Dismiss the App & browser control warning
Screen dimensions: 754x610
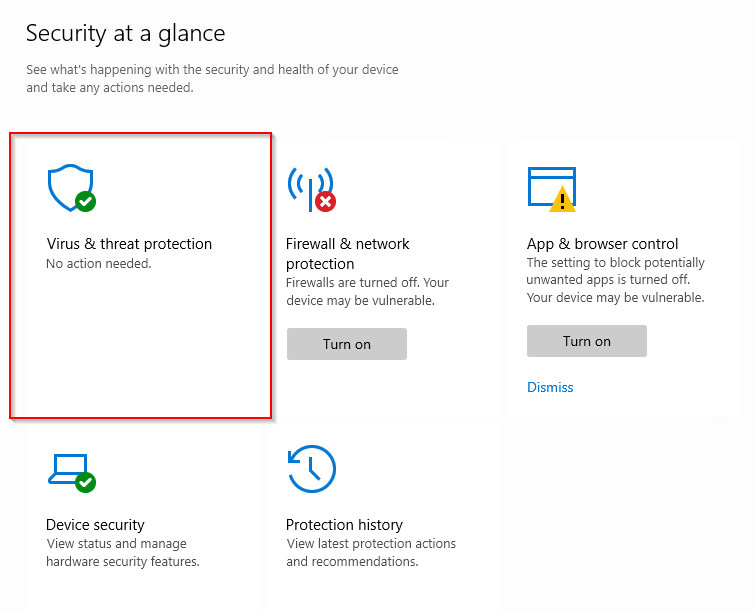pyautogui.click(x=550, y=387)
